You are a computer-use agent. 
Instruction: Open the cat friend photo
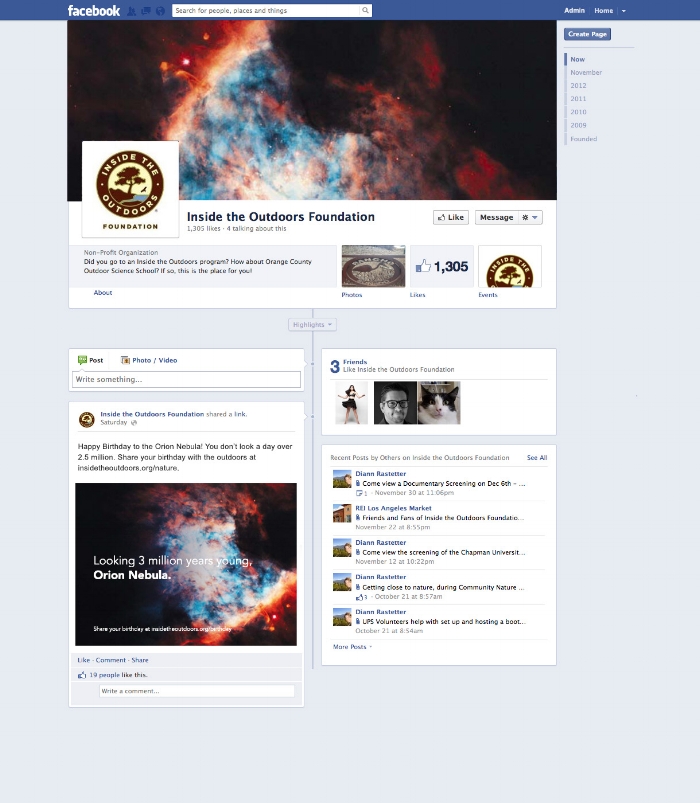[439, 403]
